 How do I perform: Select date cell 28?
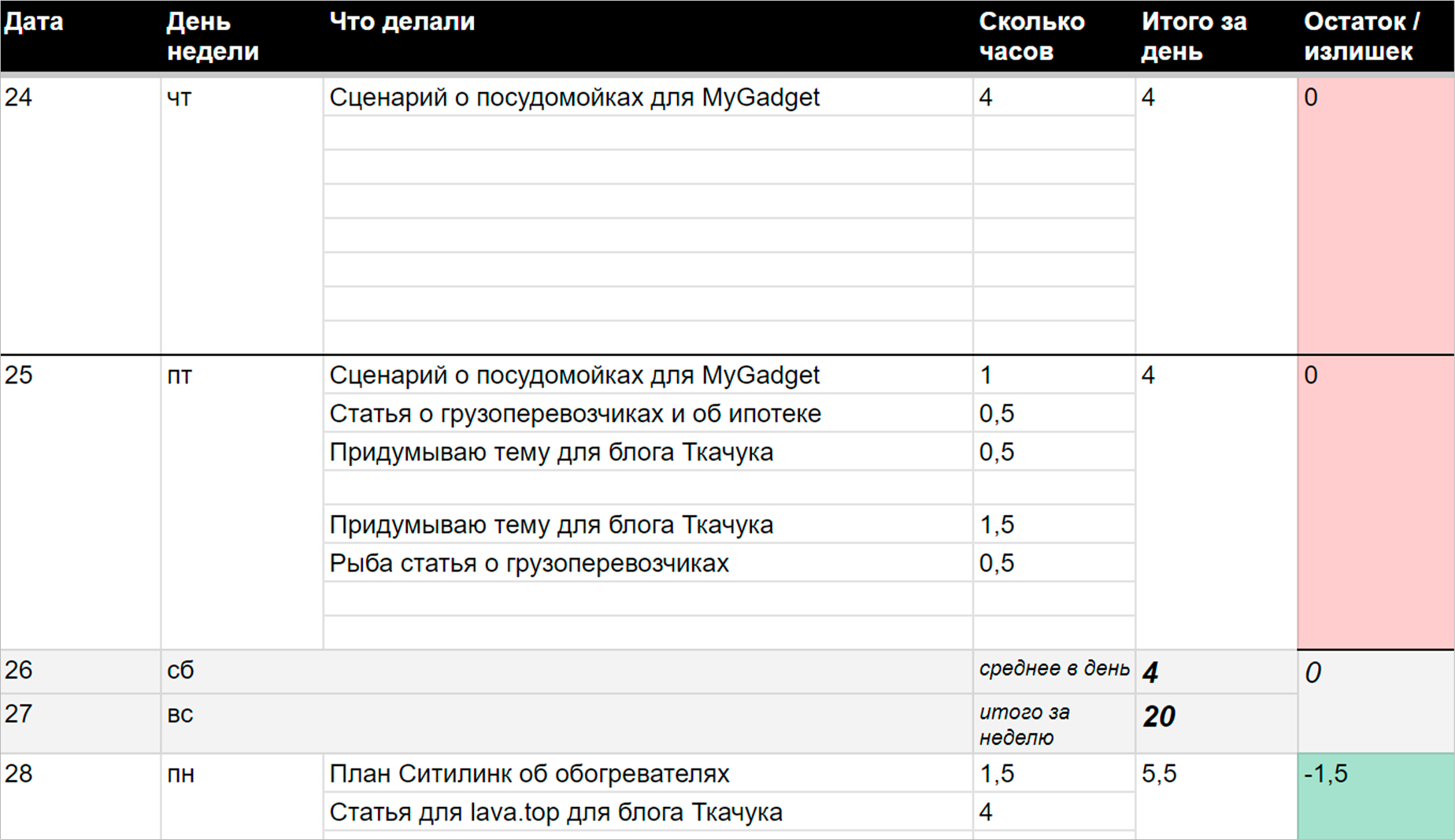(x=80, y=797)
